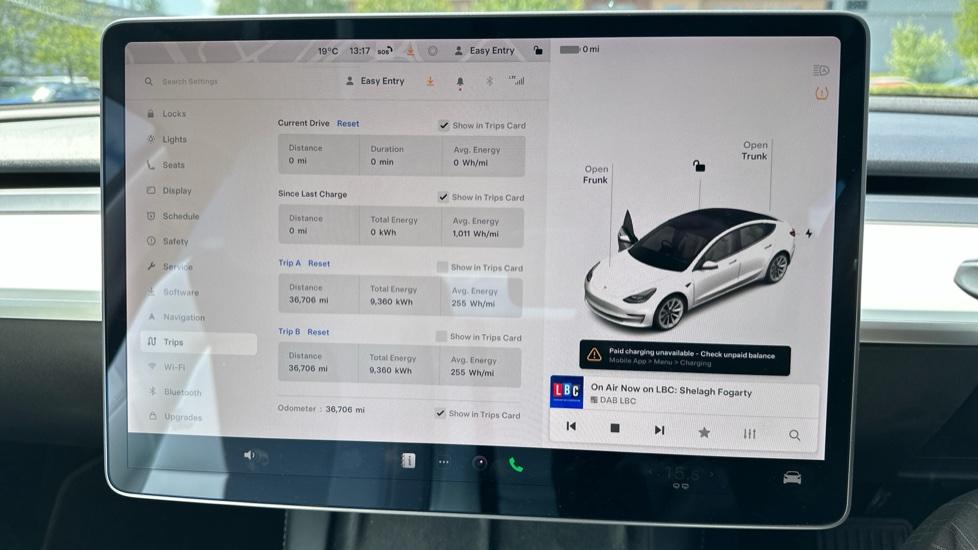Image resolution: width=978 pixels, height=550 pixels.
Task: Tap the car controls icon in bottom bar
Action: pyautogui.click(x=792, y=478)
